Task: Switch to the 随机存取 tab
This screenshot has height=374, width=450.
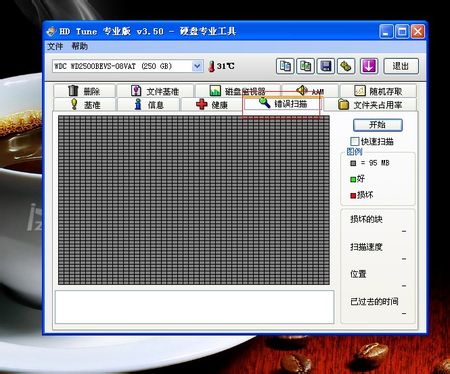Action: coord(378,91)
